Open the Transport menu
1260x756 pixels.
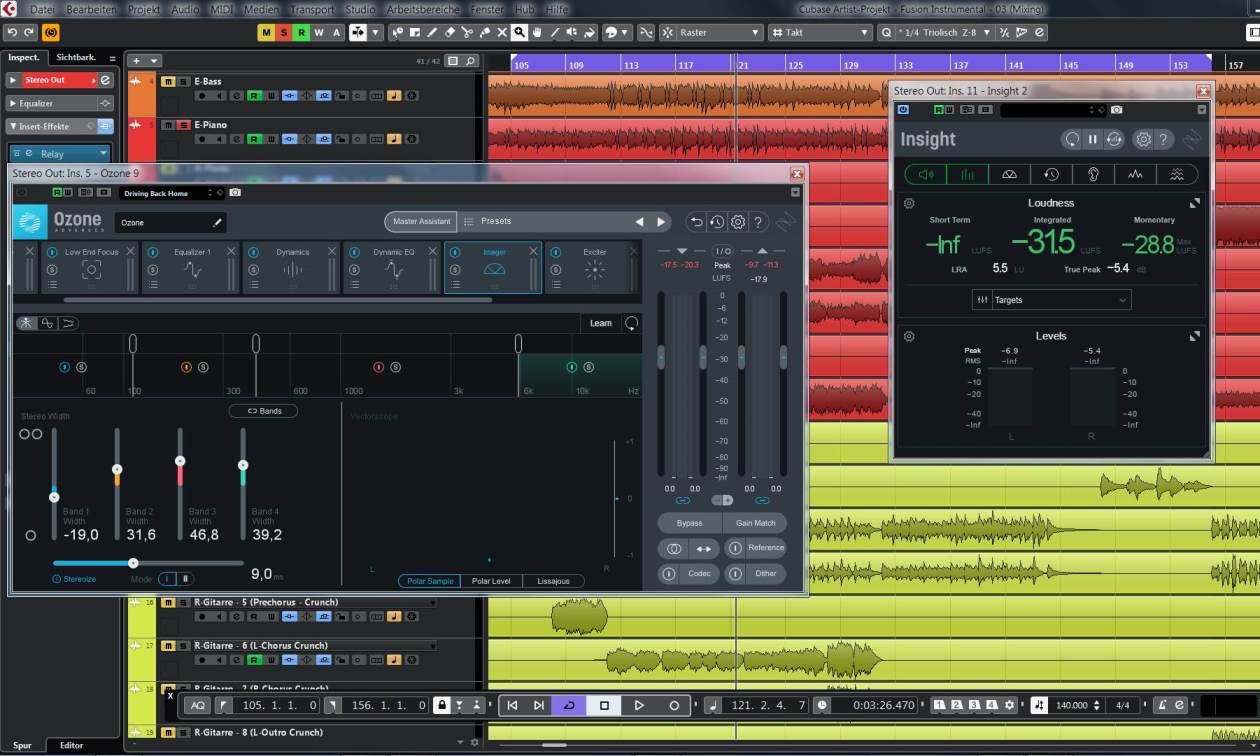pos(312,9)
